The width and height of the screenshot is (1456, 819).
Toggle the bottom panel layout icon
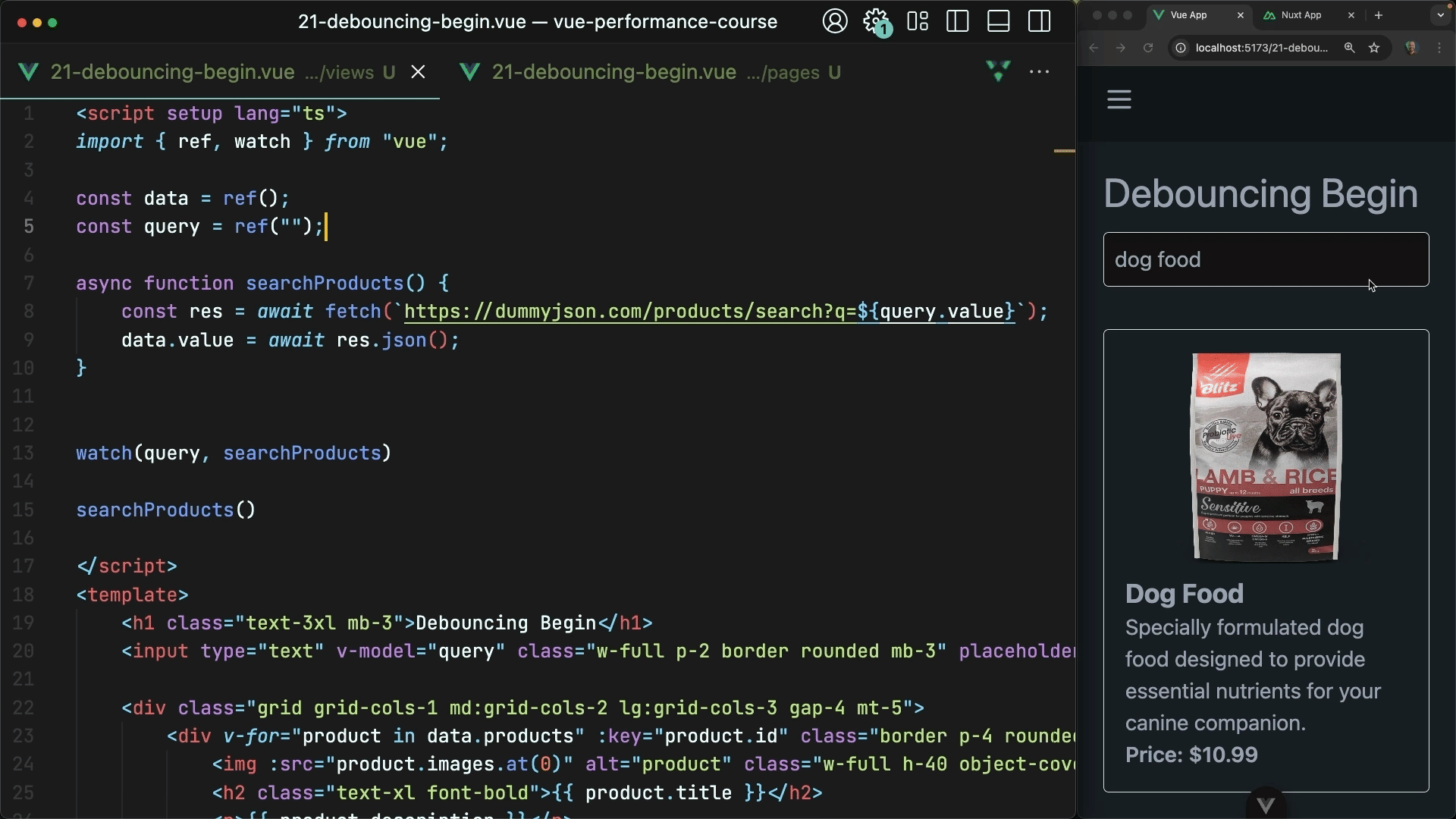pyautogui.click(x=998, y=21)
